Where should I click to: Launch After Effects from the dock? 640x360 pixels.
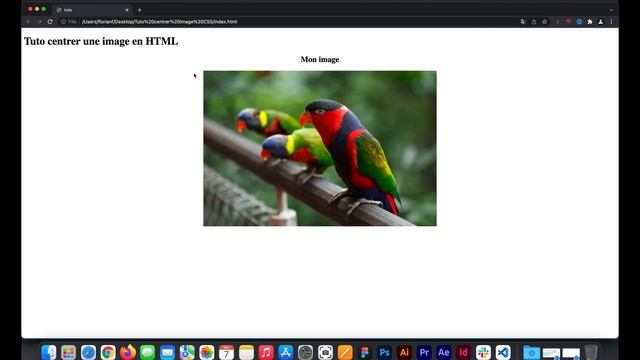pyautogui.click(x=444, y=352)
